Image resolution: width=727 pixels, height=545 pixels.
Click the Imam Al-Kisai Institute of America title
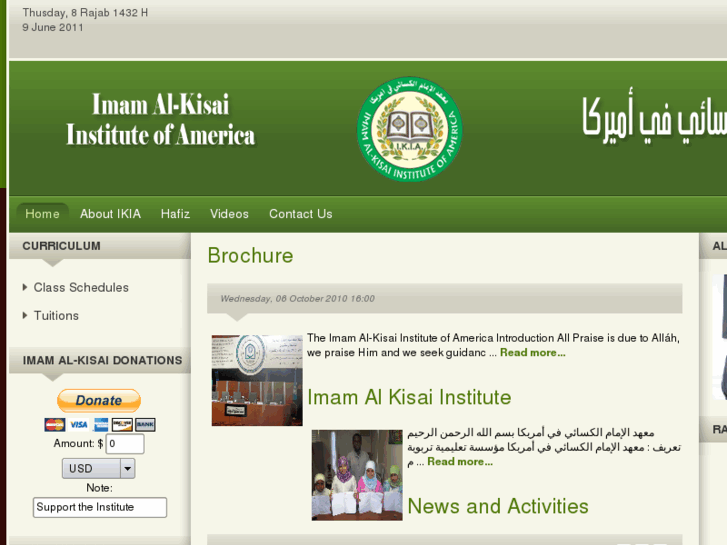point(160,120)
